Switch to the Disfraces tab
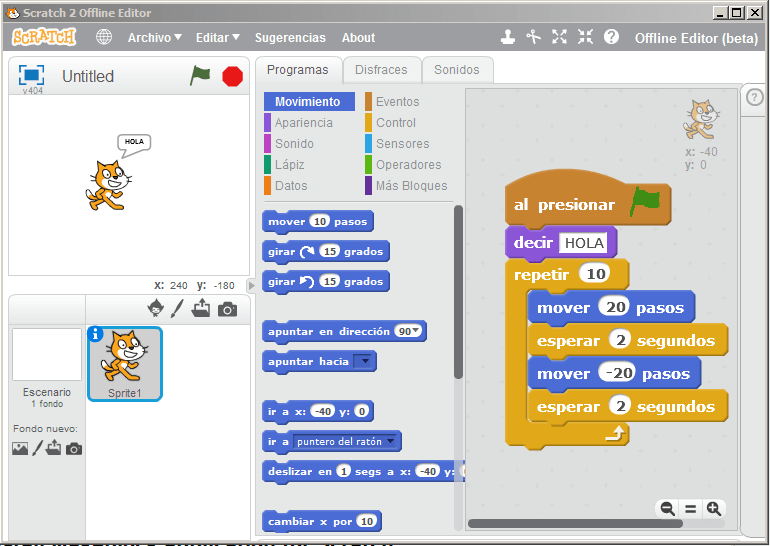Viewport: 770px width, 546px height. [381, 70]
